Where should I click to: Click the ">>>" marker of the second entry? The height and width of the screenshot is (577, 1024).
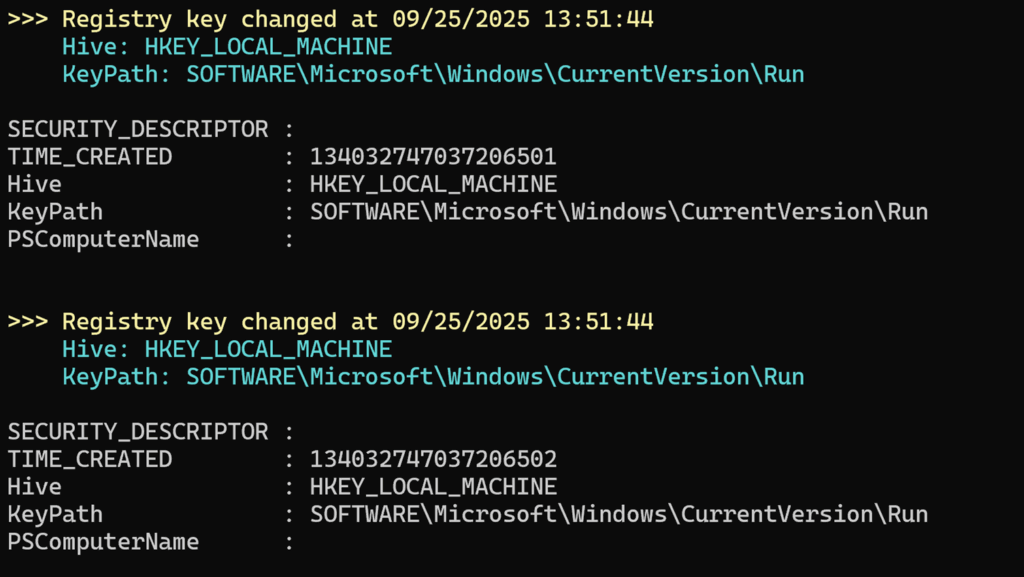(27, 322)
